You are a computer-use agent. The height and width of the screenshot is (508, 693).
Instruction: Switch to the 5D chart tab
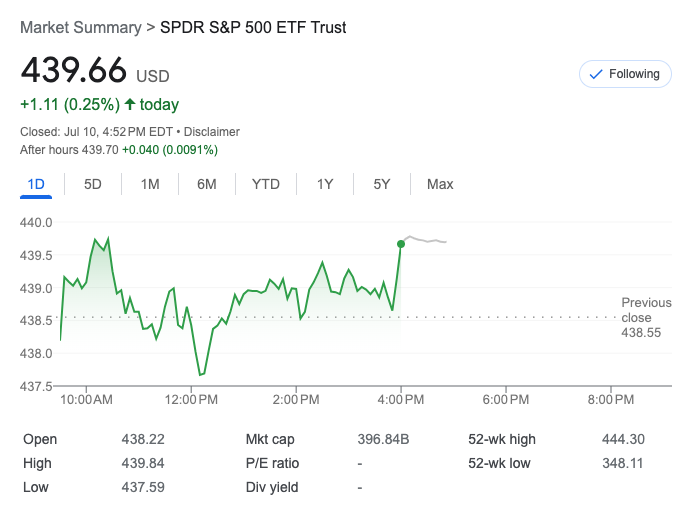tap(93, 184)
